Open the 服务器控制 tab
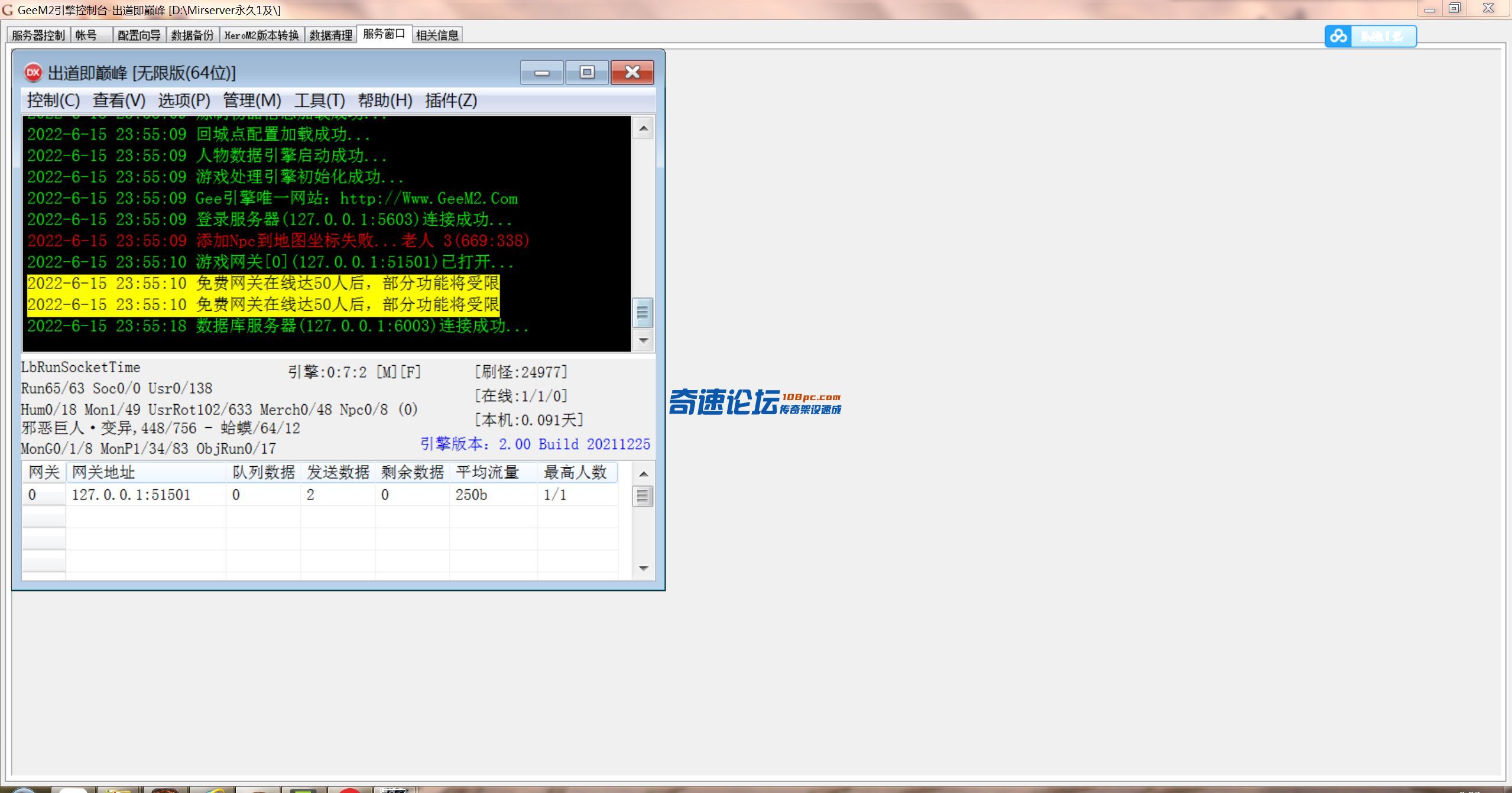1512x793 pixels. point(38,35)
